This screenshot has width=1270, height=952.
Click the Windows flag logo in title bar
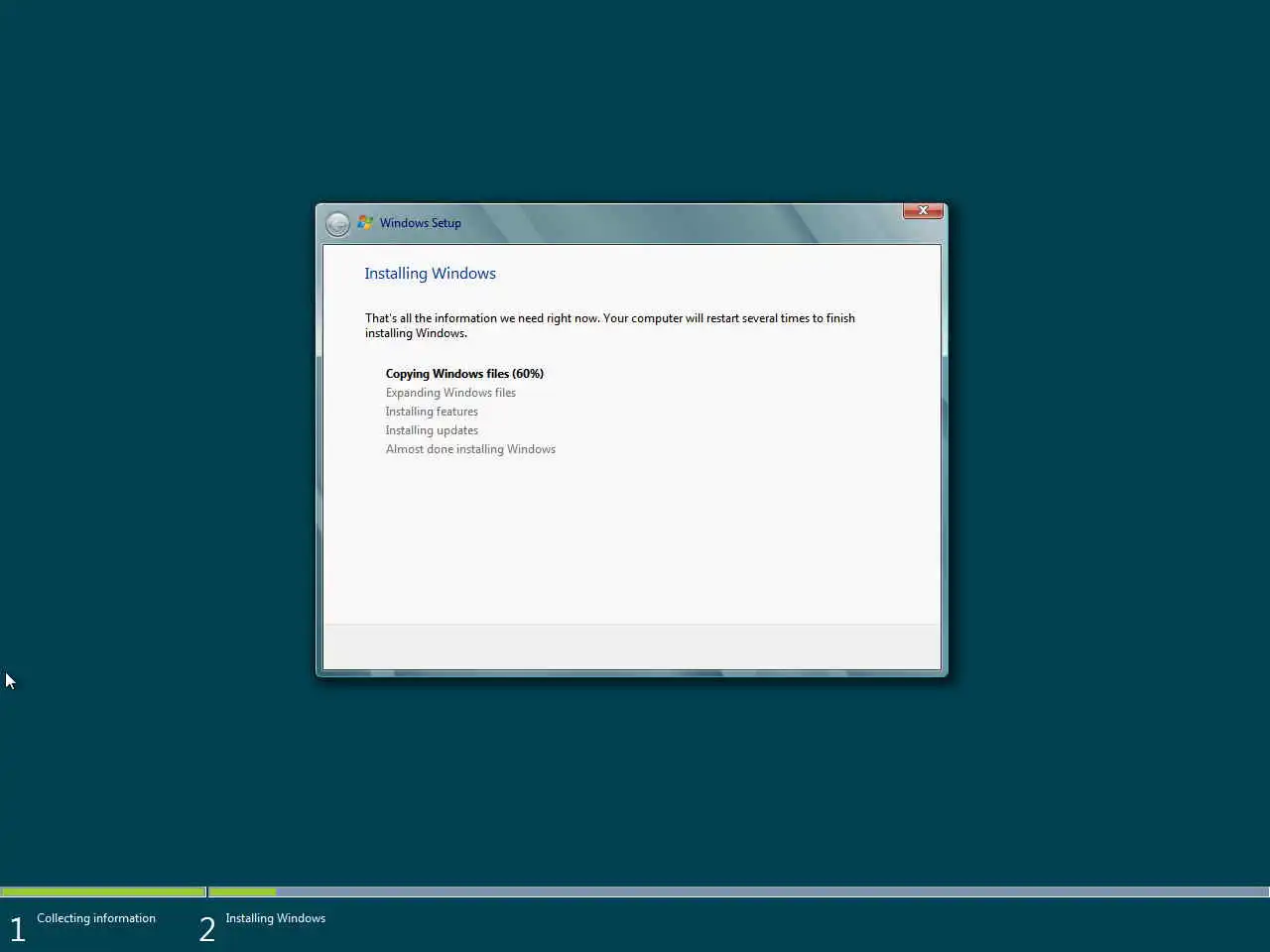point(365,223)
